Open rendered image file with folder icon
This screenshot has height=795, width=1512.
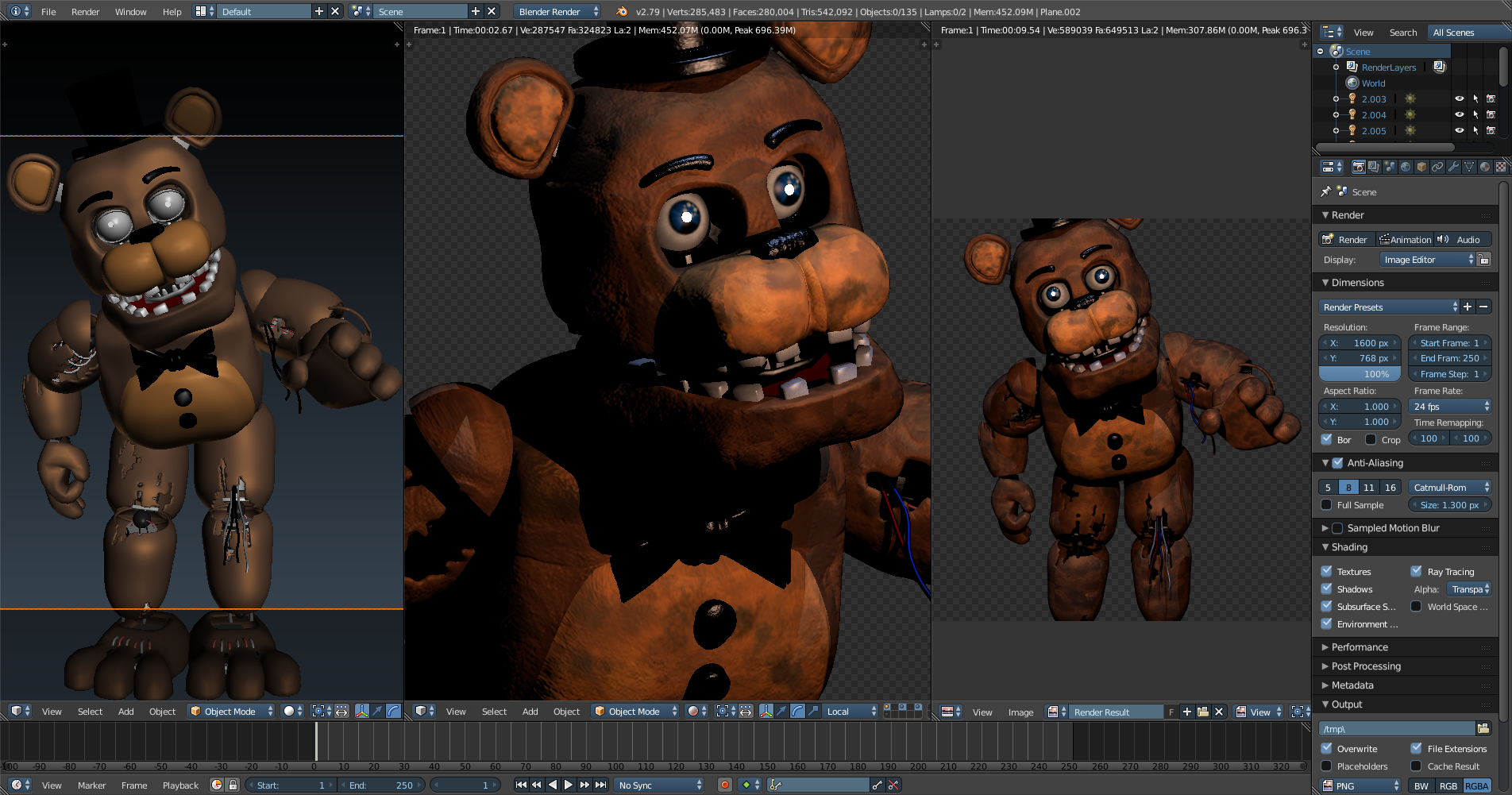click(x=1202, y=712)
